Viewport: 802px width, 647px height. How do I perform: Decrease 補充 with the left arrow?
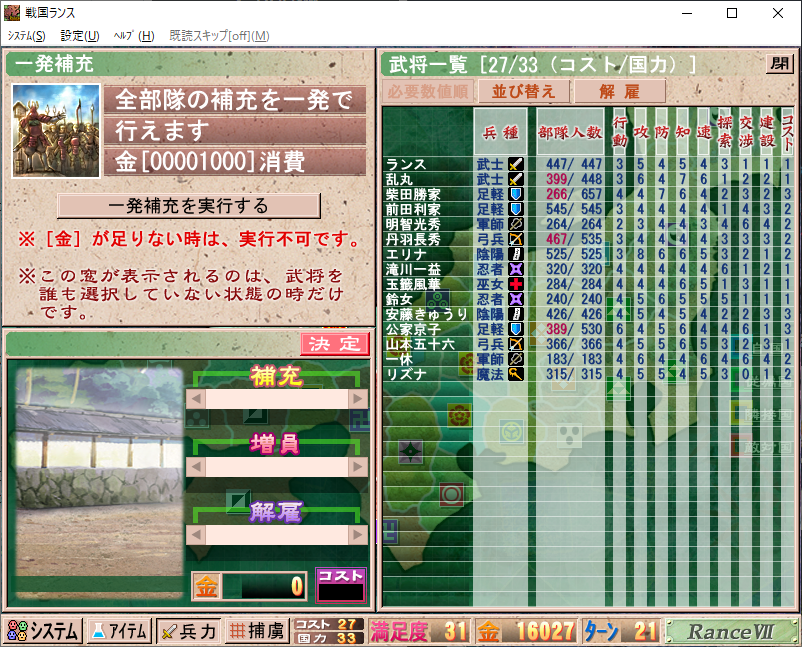point(196,399)
